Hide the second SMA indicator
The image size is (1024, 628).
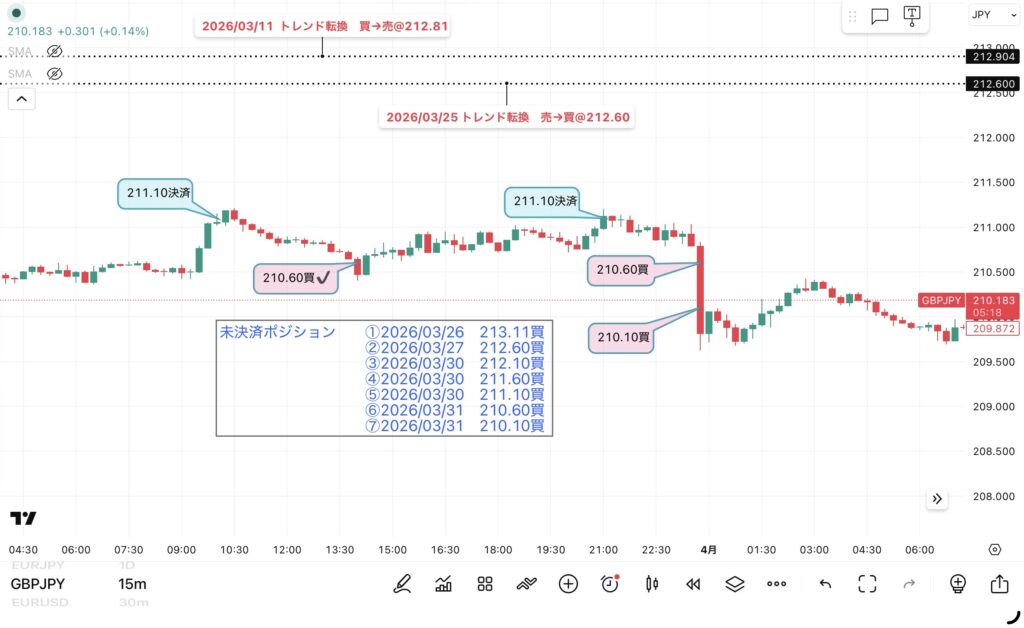(55, 74)
